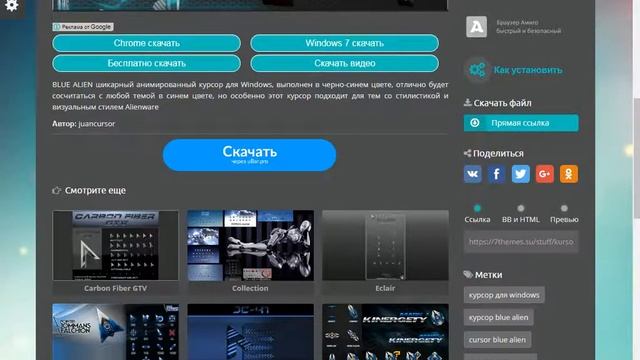640x360 pixels.
Task: Click the gears icon beside Как установить
Action: pyautogui.click(x=477, y=70)
